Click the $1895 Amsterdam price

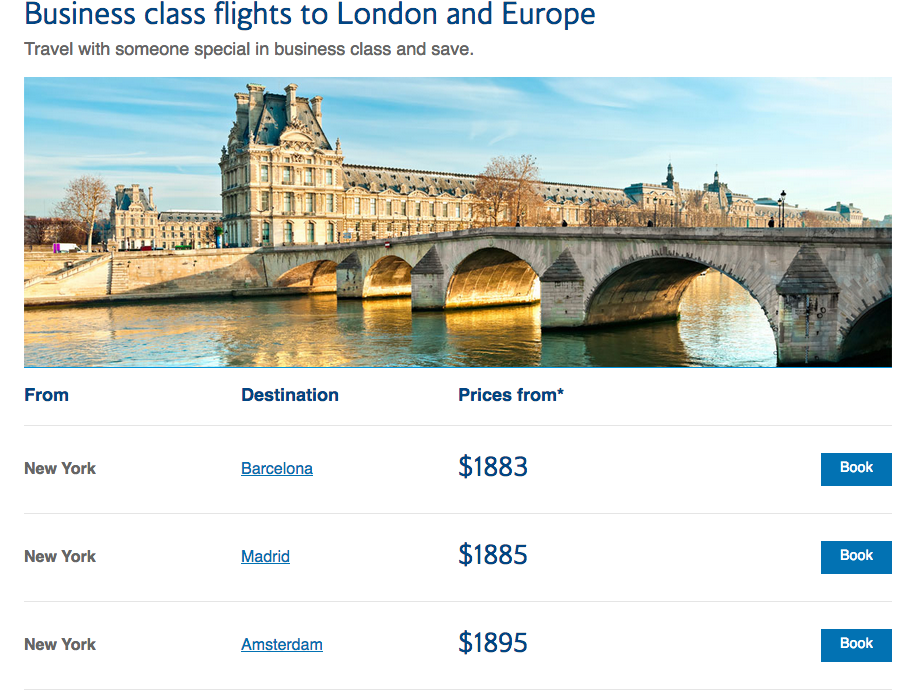(x=492, y=643)
